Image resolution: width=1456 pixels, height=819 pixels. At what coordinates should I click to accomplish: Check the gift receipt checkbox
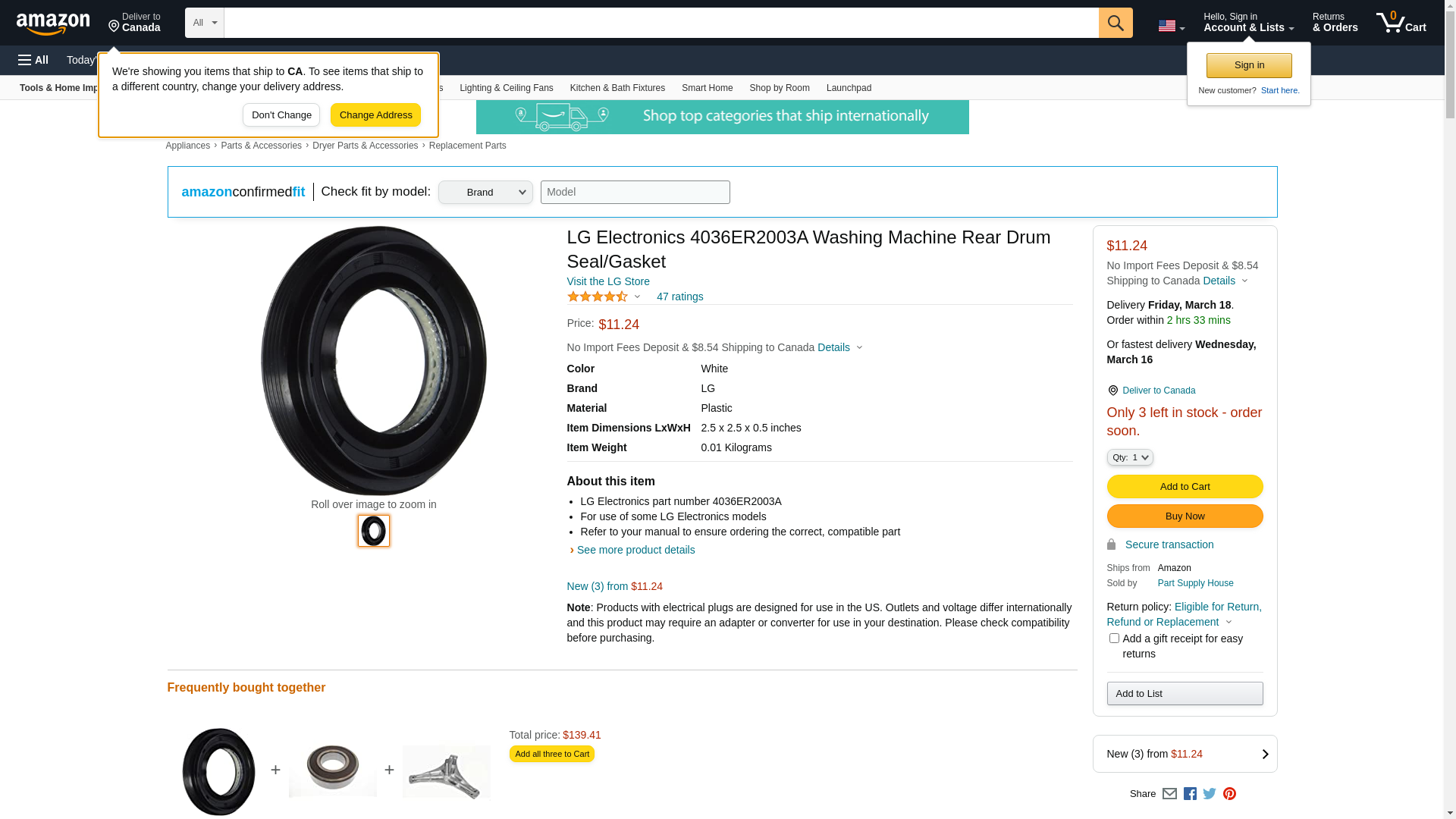pyautogui.click(x=1114, y=639)
